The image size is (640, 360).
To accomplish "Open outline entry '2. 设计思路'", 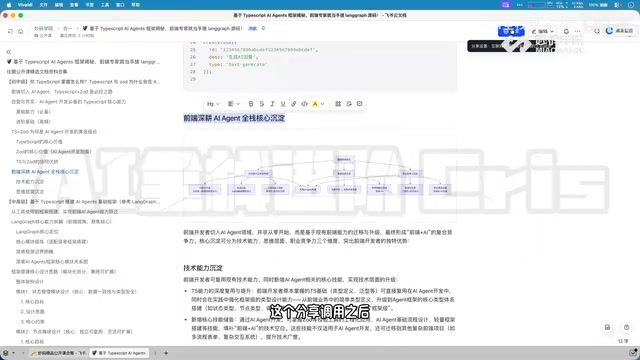I will tap(32, 311).
